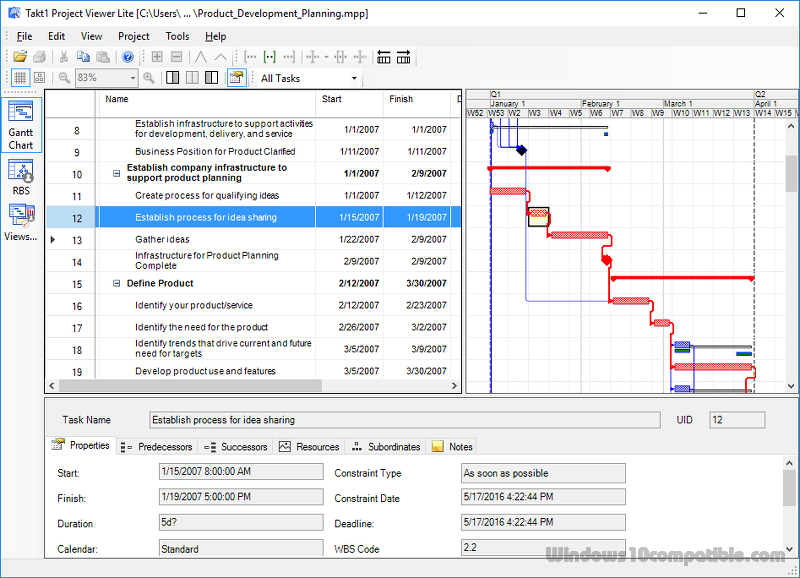This screenshot has width=800, height=578.
Task: Collapse the Define Product summary task
Action: pos(116,283)
